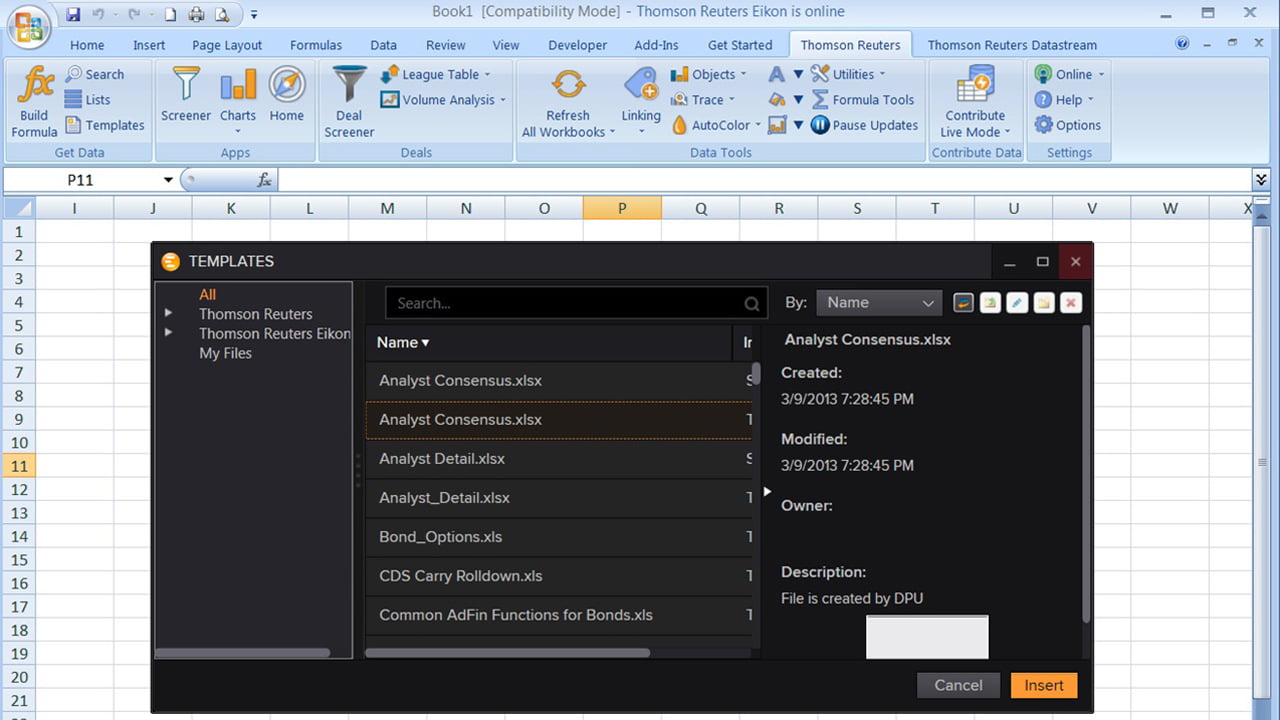Switch to the Formulas tab
The image size is (1280, 720).
tap(316, 45)
